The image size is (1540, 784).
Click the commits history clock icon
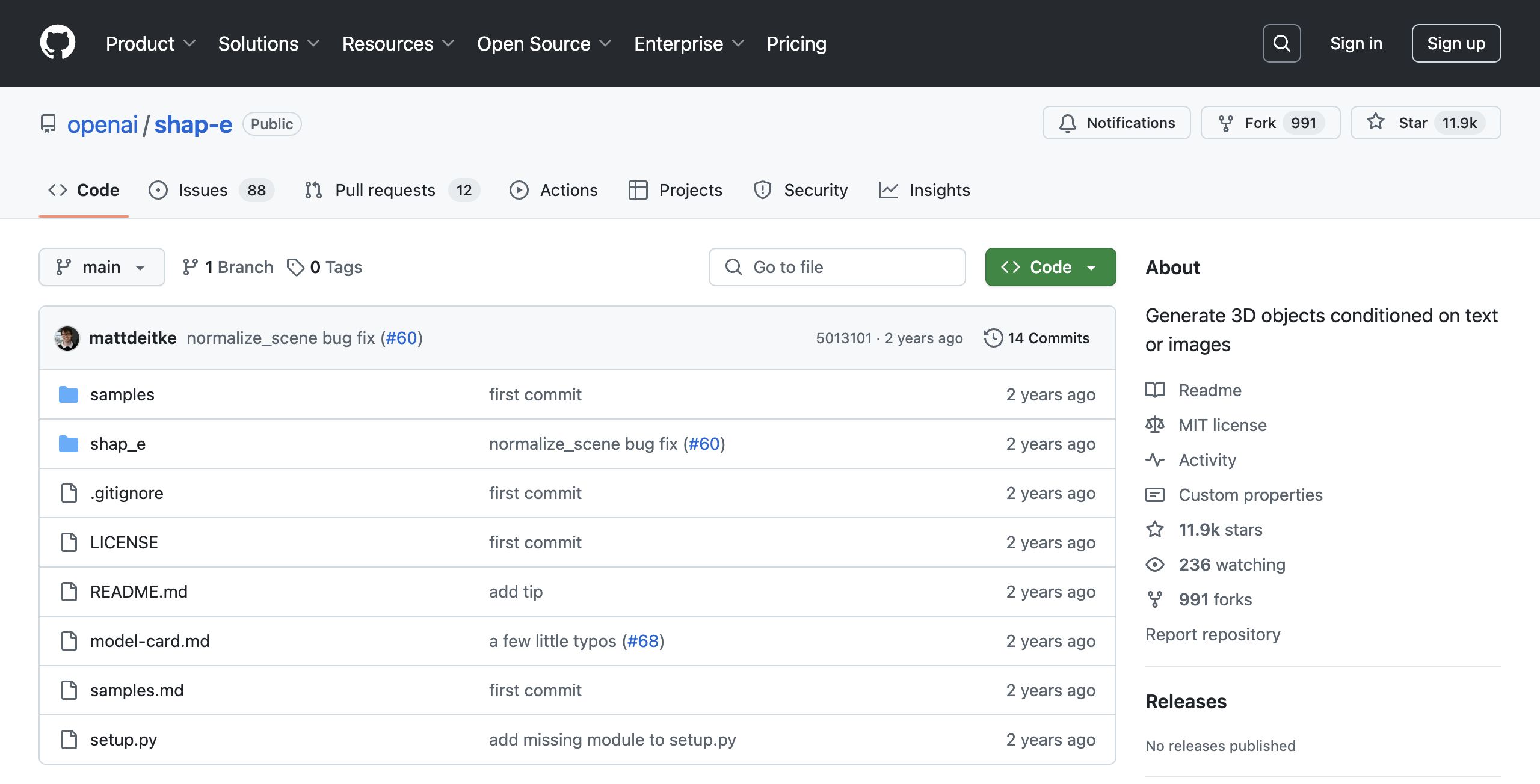pos(993,338)
